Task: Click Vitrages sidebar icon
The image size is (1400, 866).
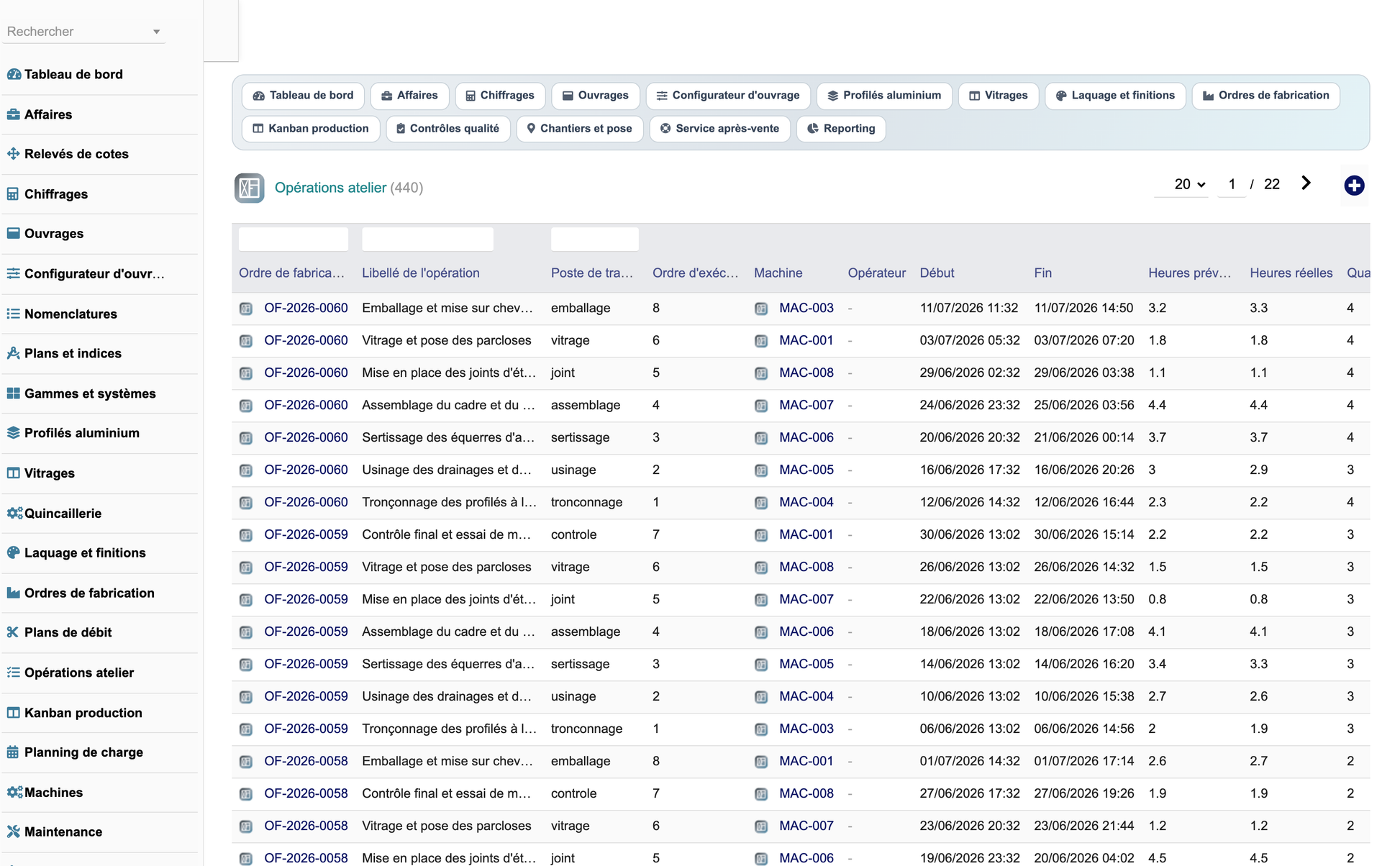Action: coord(14,473)
